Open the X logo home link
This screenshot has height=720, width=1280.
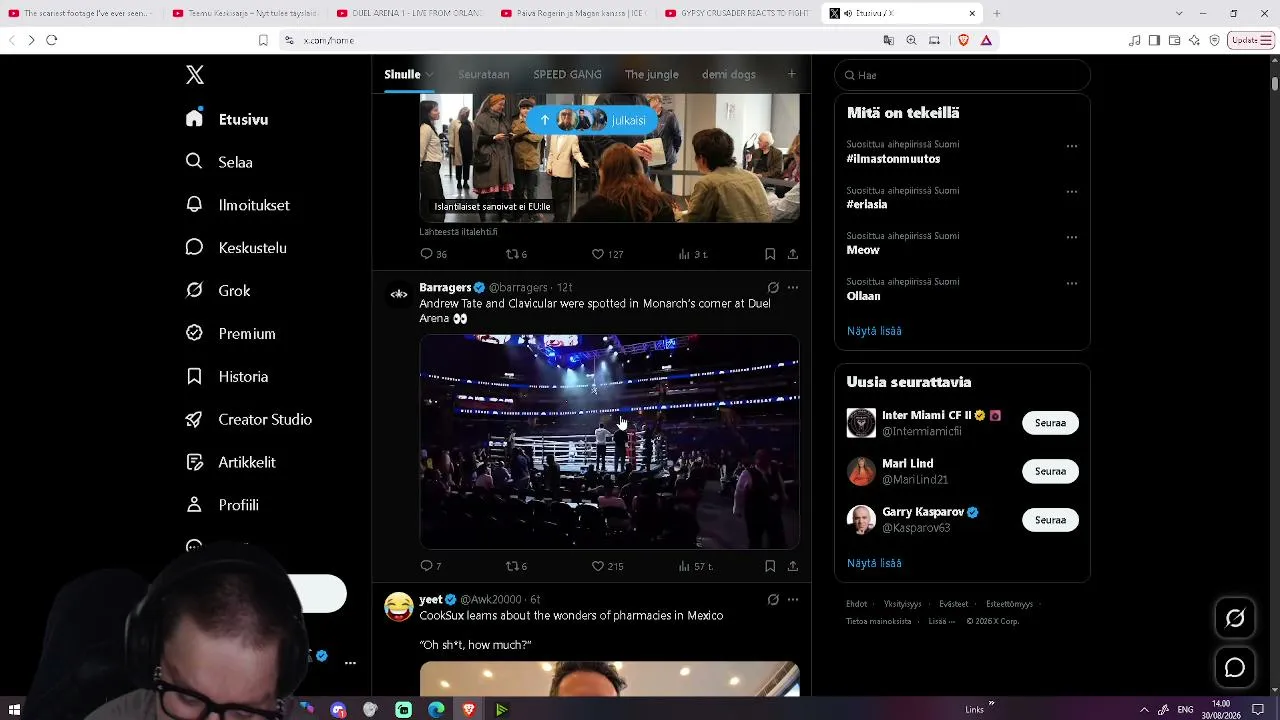coord(195,75)
